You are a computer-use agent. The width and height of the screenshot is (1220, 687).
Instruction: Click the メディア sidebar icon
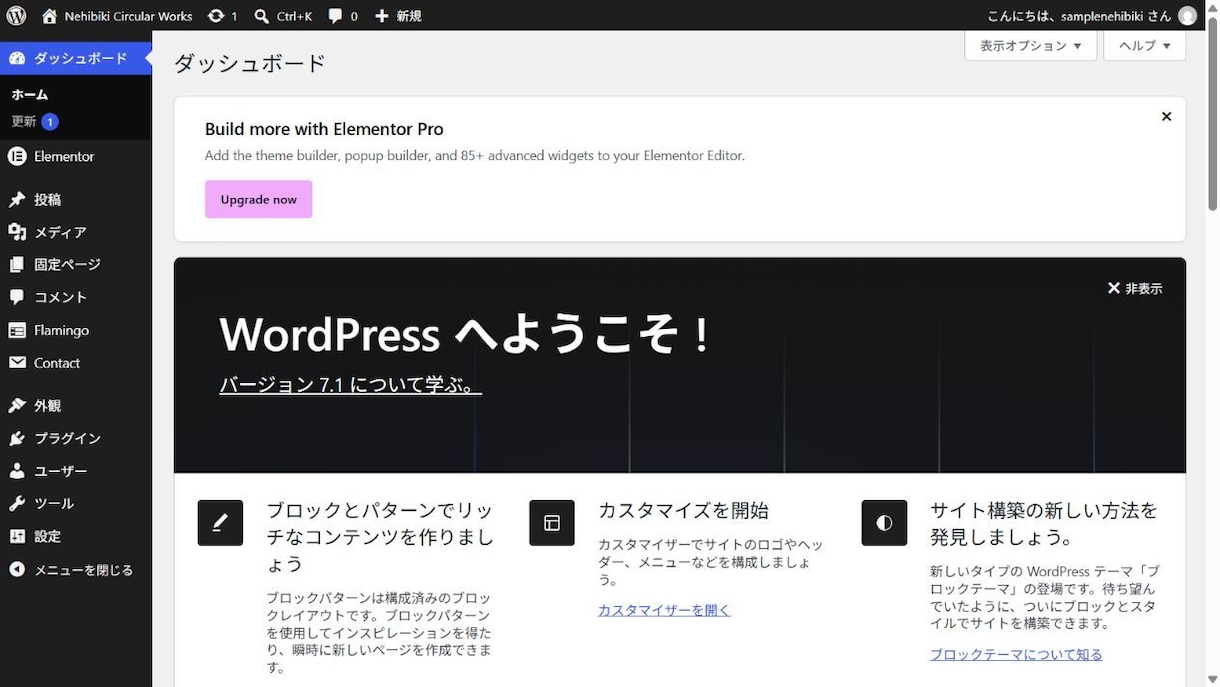point(17,232)
